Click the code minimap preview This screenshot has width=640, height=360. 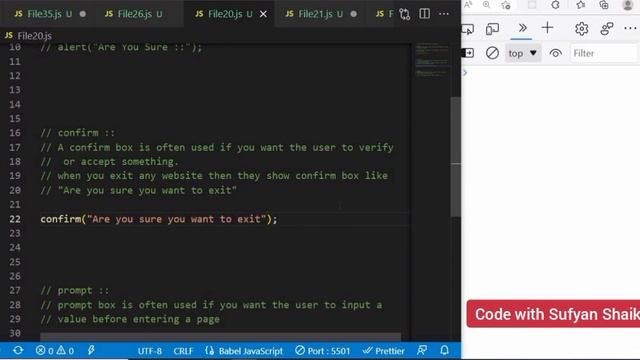pyautogui.click(x=432, y=60)
